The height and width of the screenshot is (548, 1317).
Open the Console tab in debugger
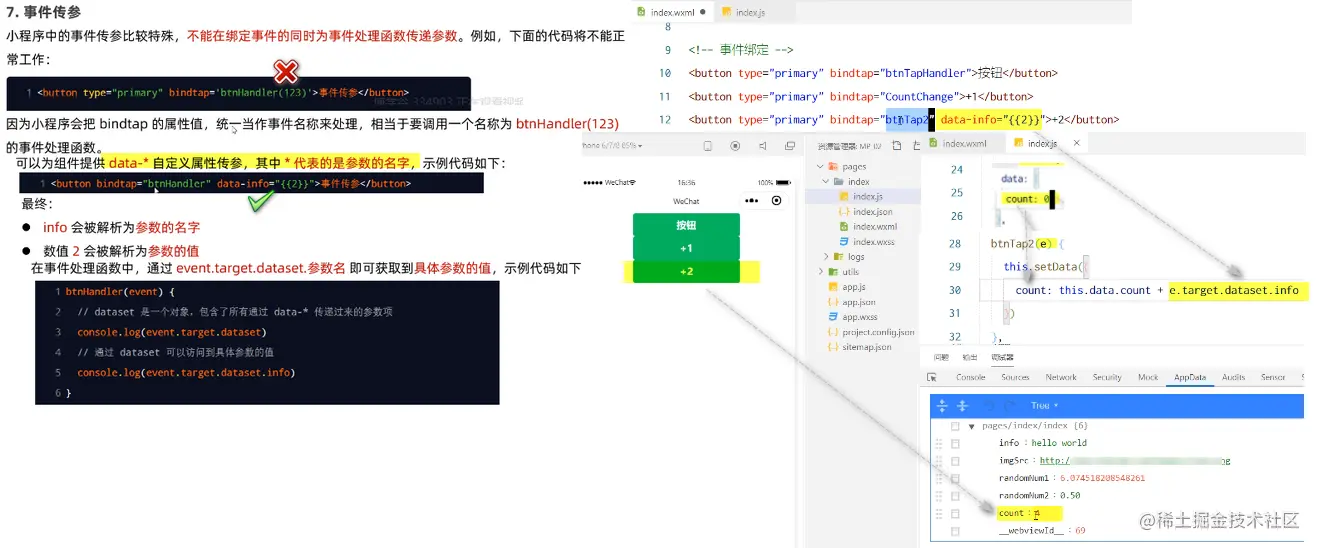click(x=970, y=377)
